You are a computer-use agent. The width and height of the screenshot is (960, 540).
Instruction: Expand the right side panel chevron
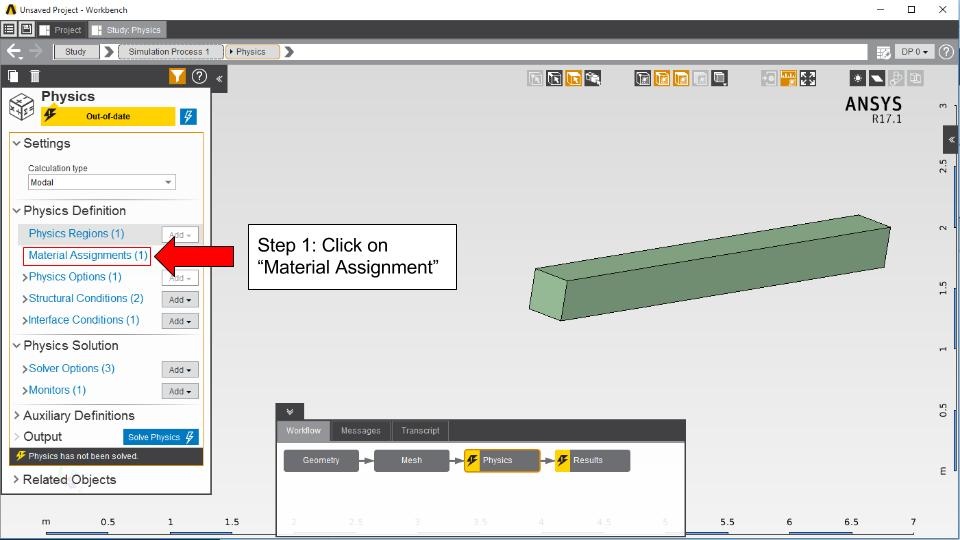point(951,140)
